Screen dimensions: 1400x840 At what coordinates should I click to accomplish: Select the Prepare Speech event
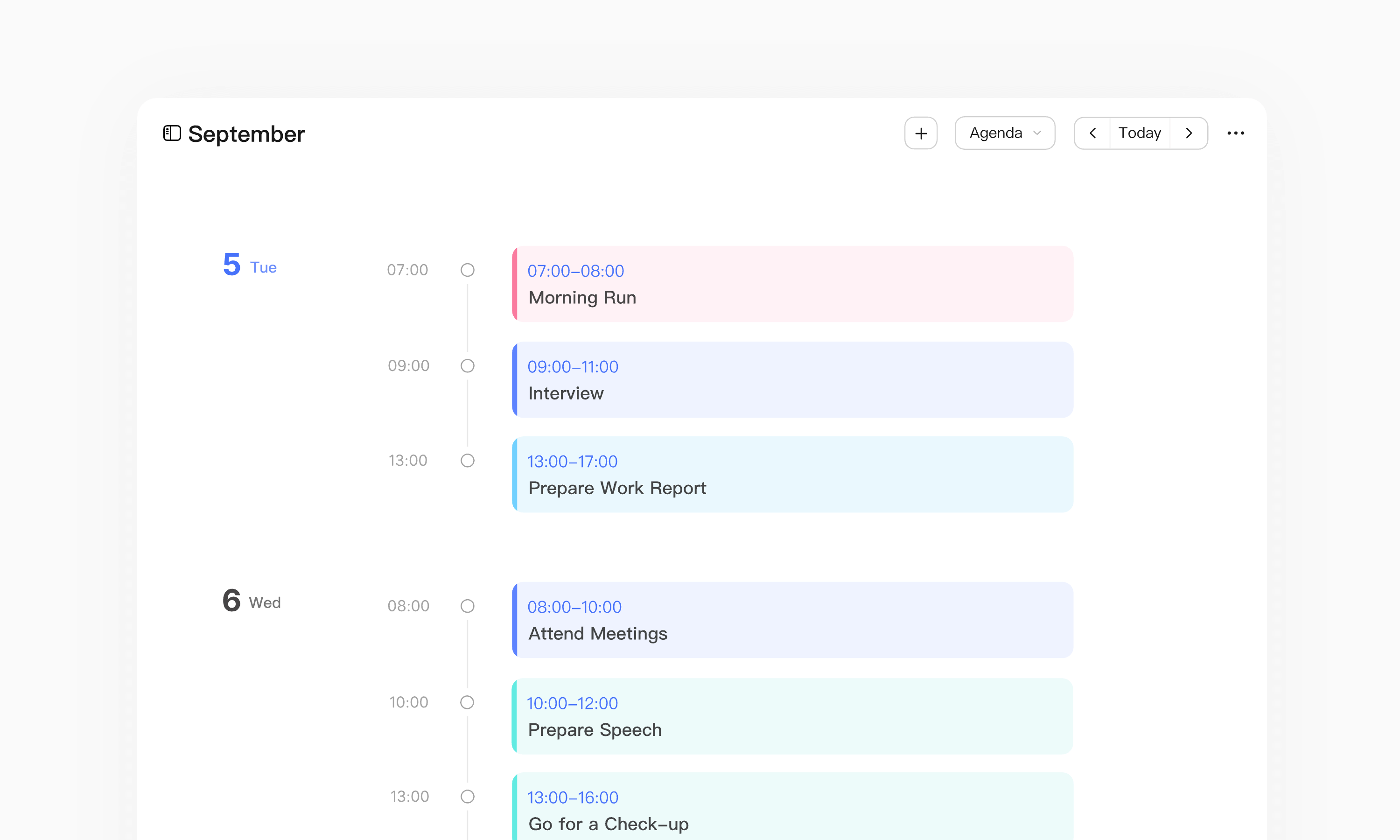click(792, 716)
